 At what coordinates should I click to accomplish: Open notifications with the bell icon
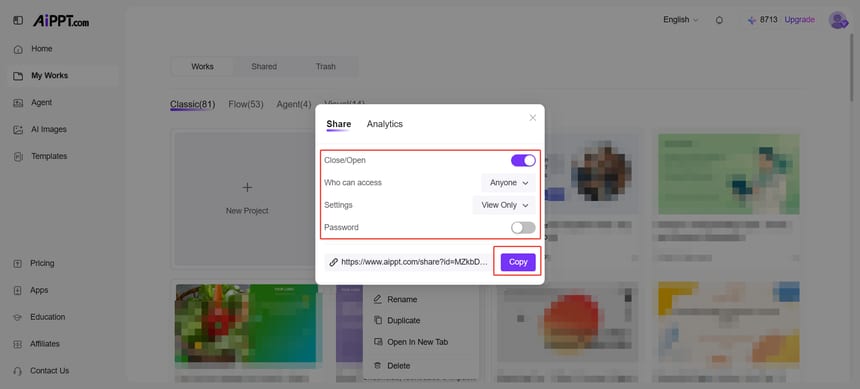point(719,20)
